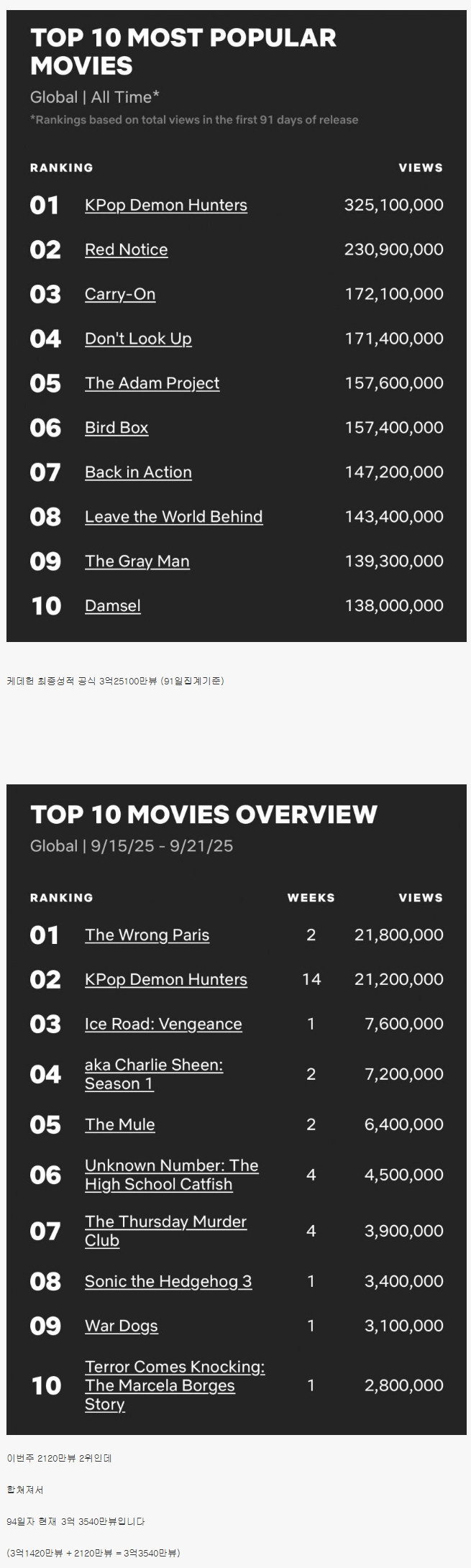This screenshot has height=1568, width=471.
Task: Select the Sonic the Hedgehog 3 link
Action: (x=168, y=1281)
